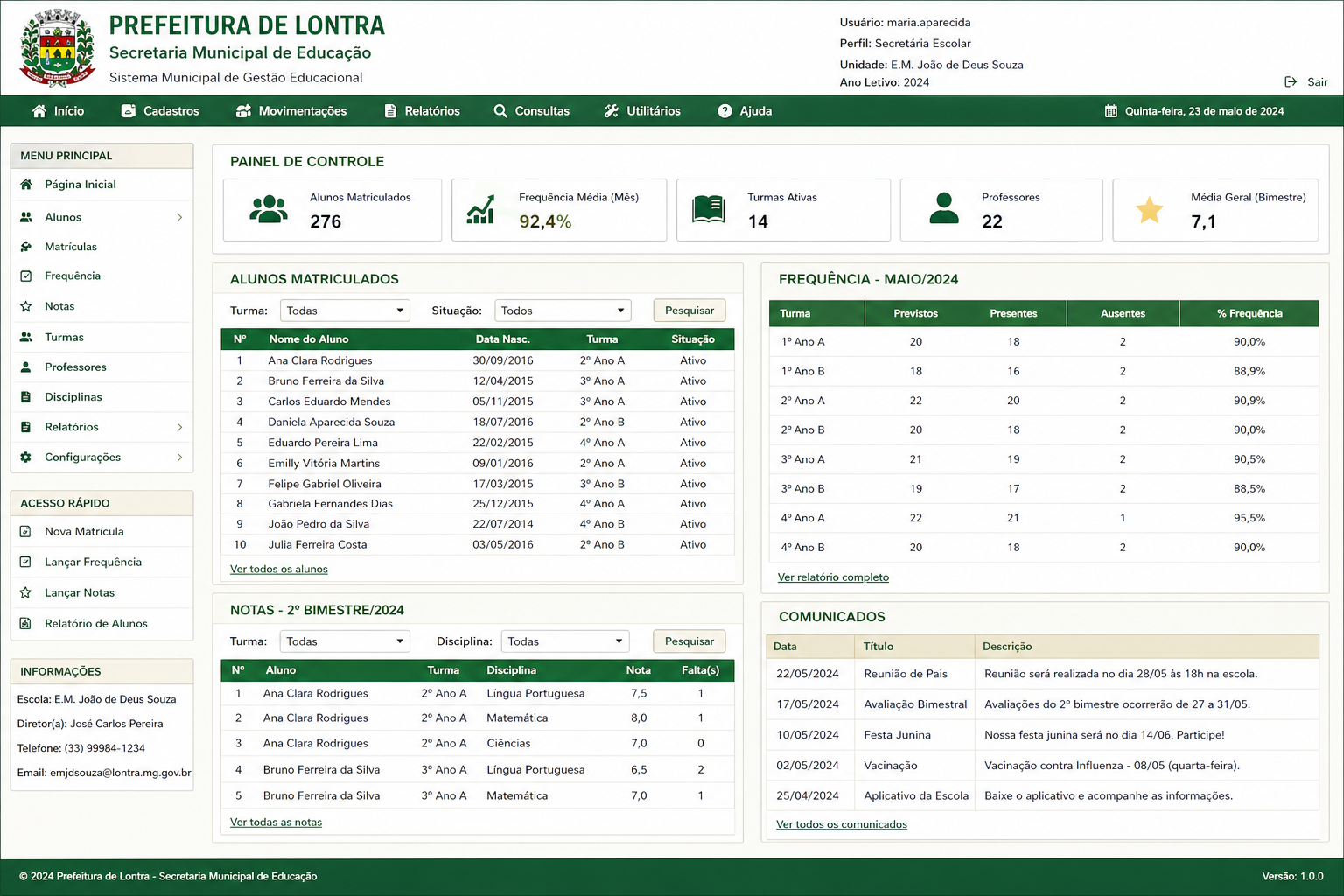Open the Disciplina dropdown in Notas section
The image size is (1344, 896).
[564, 640]
